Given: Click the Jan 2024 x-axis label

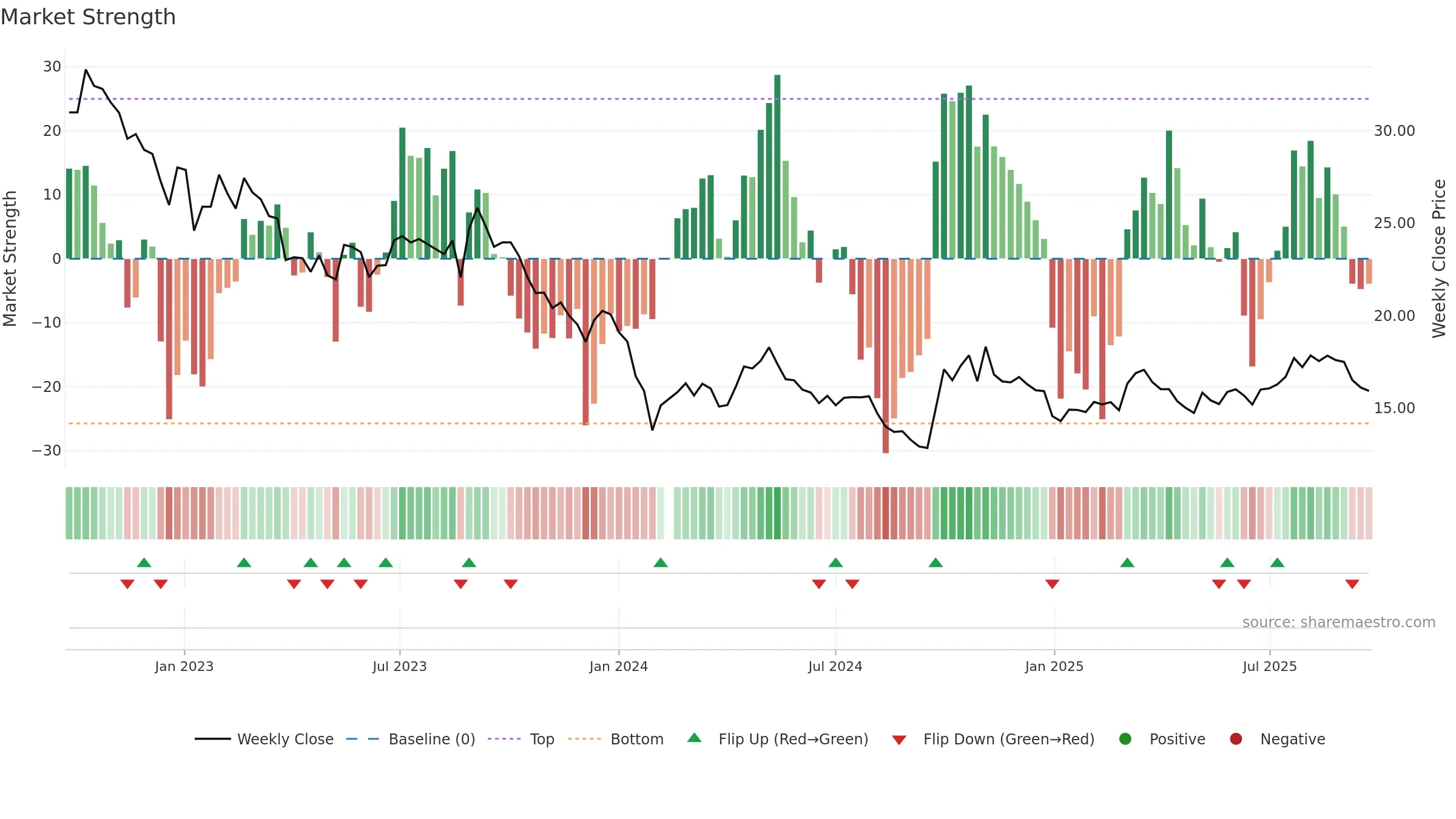Looking at the screenshot, I should pos(619,666).
